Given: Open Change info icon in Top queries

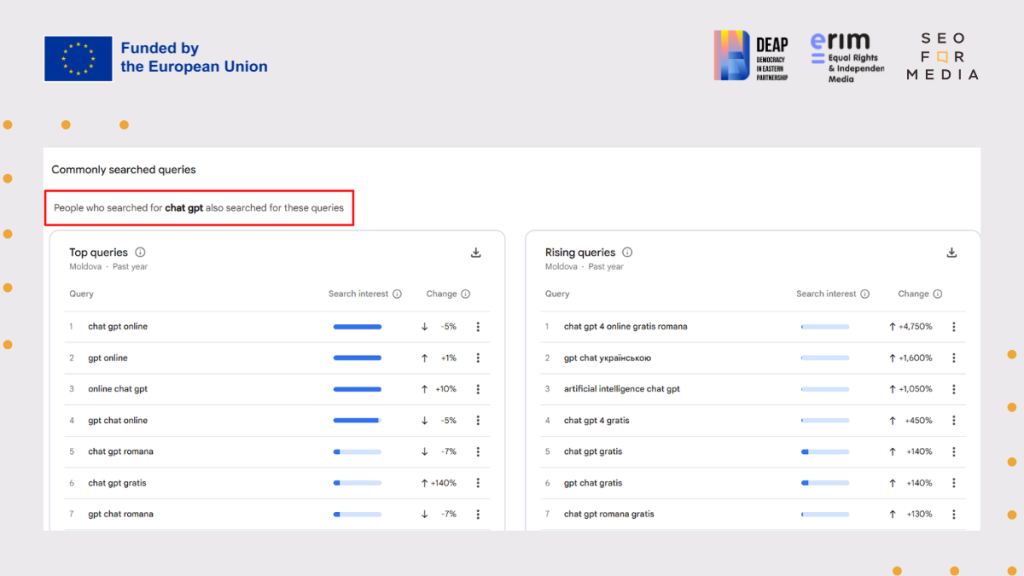Looking at the screenshot, I should [x=465, y=294].
